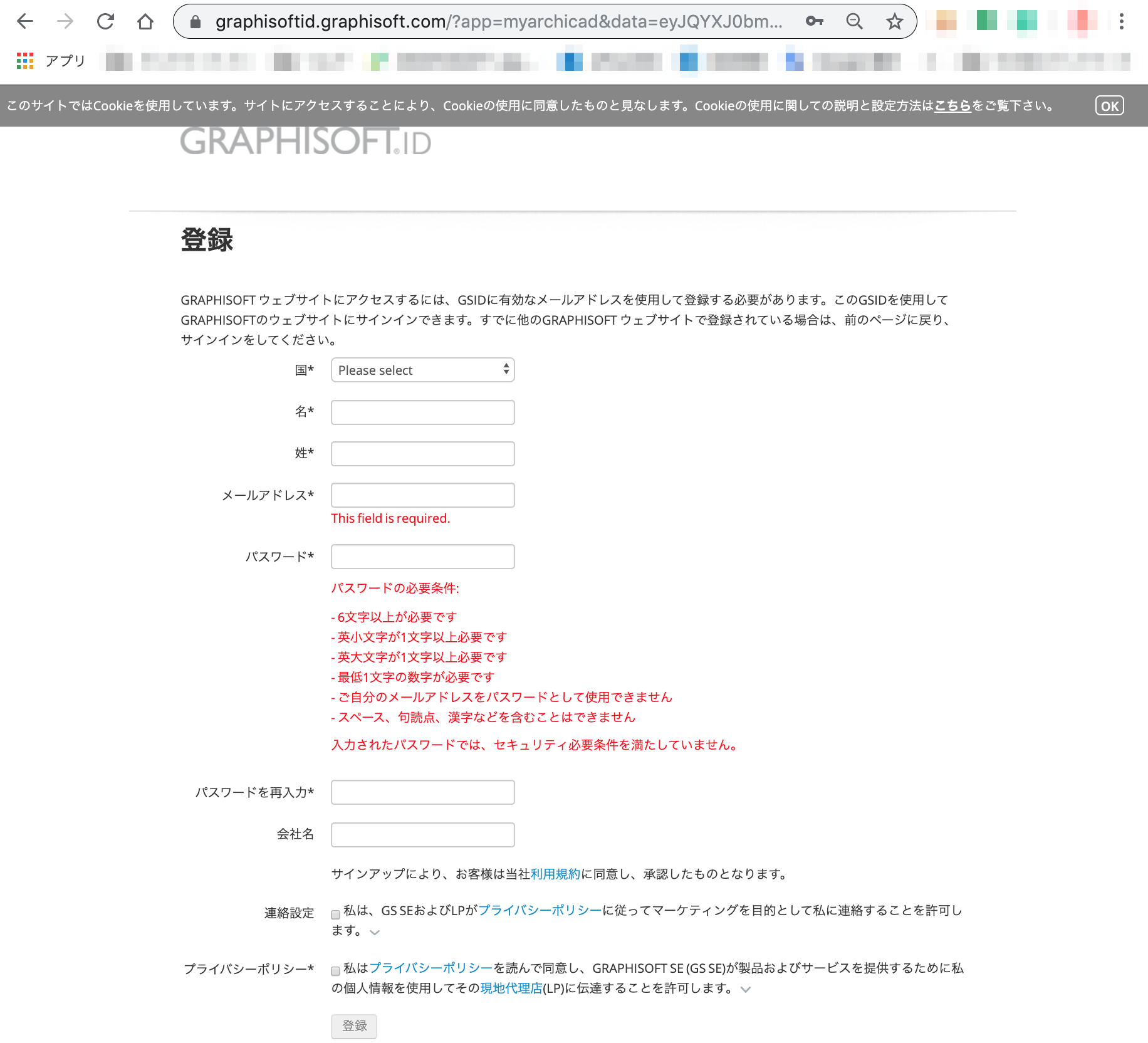Click the 英小文字が1文字以上必要です requirement
This screenshot has width=1148, height=1043.
[419, 637]
